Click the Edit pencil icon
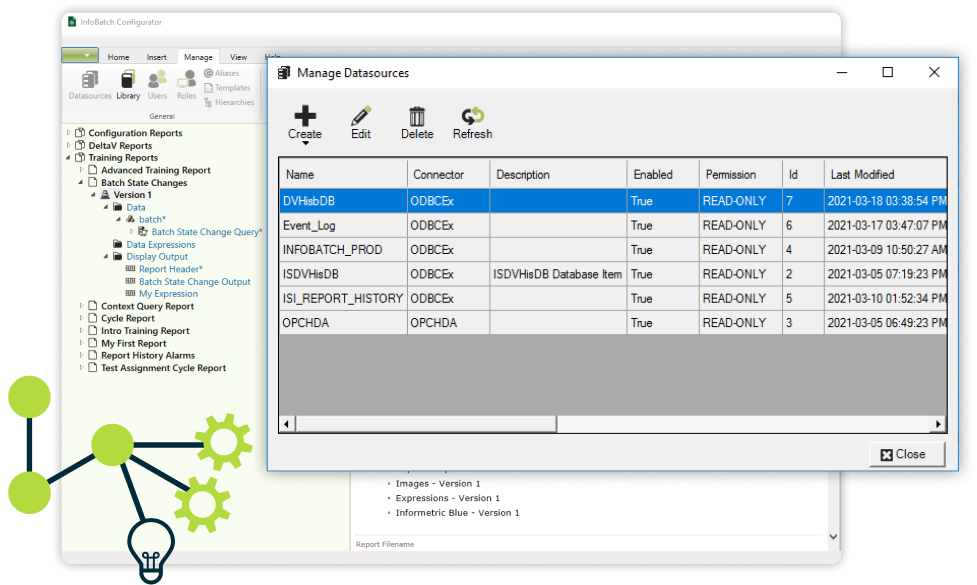The width and height of the screenshot is (977, 585). (x=361, y=116)
